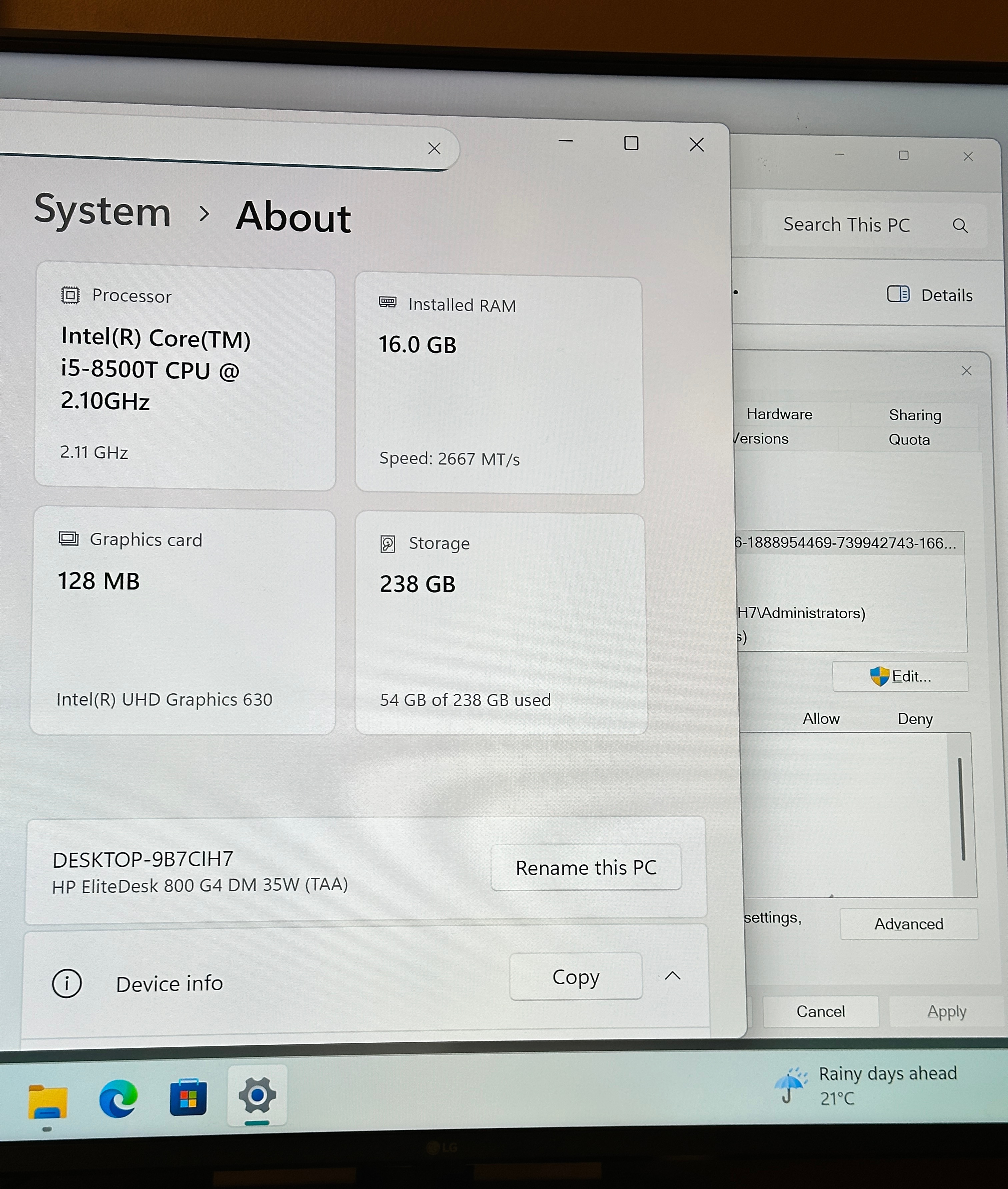Collapse the Device info section chevron
Viewport: 1008px width, 1189px height.
[x=673, y=975]
